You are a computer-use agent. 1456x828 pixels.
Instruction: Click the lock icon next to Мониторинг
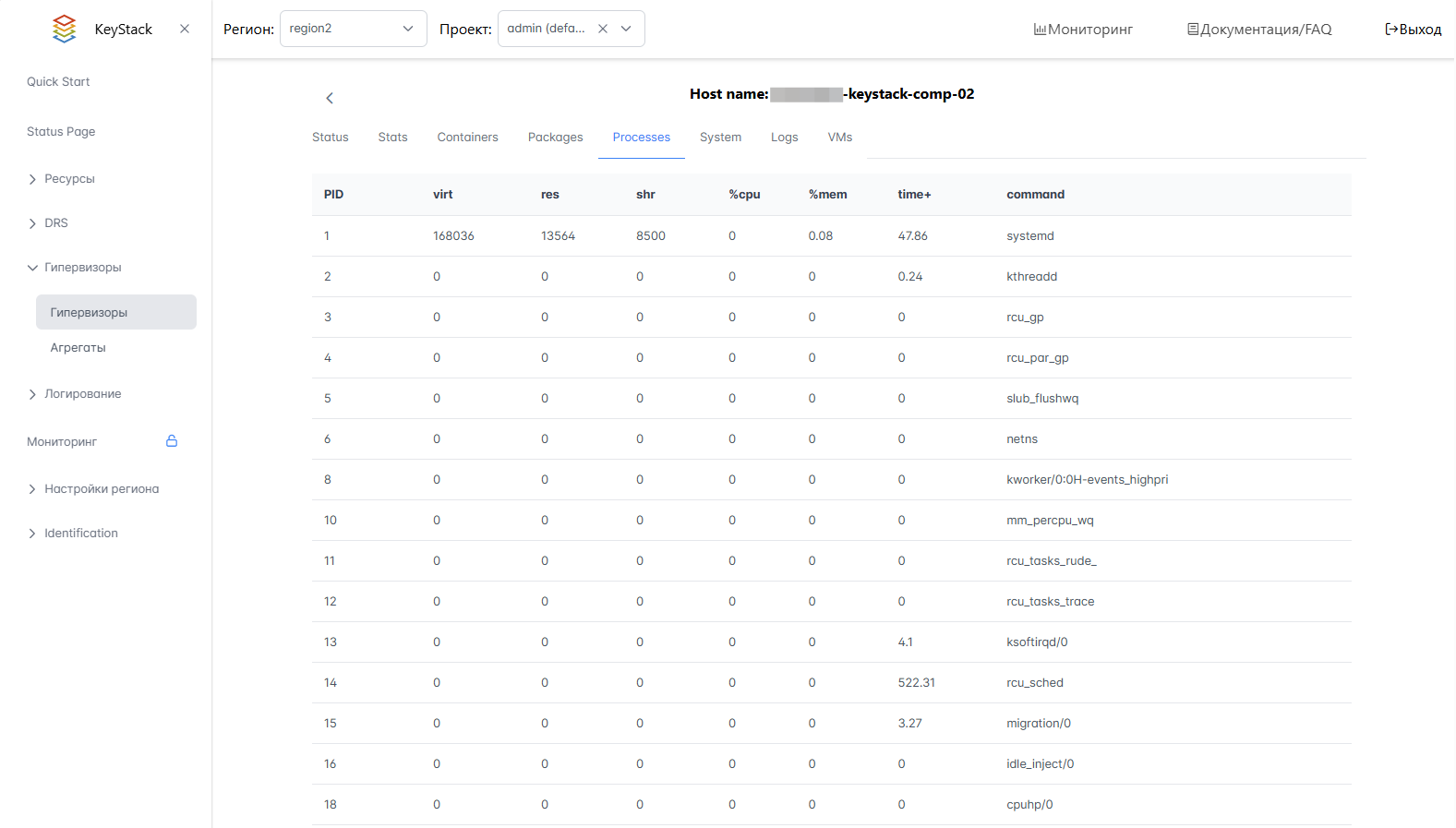point(172,441)
